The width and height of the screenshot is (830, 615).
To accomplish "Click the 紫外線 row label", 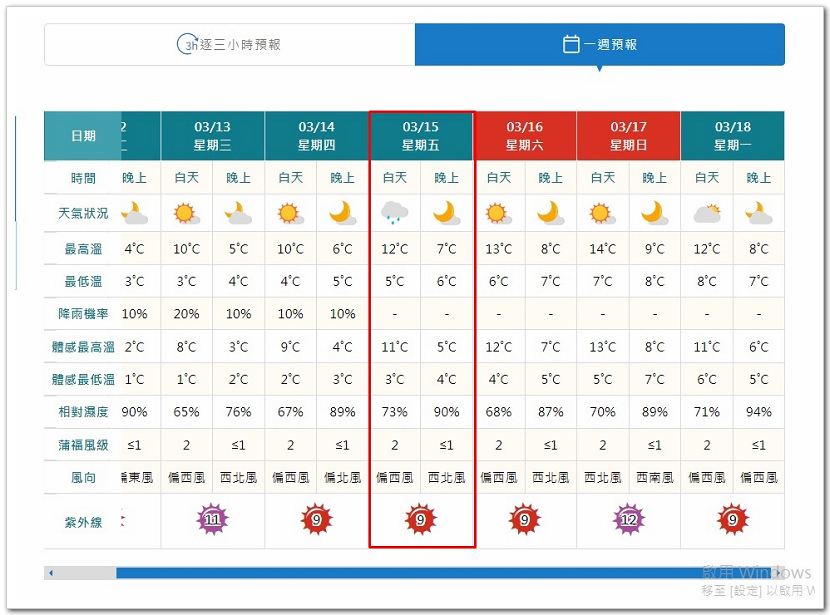I will click(83, 522).
